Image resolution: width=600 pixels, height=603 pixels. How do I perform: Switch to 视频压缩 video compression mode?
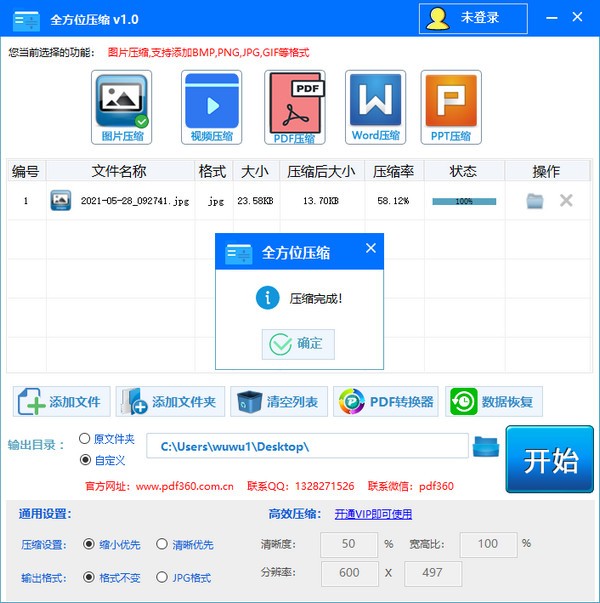tap(212, 107)
